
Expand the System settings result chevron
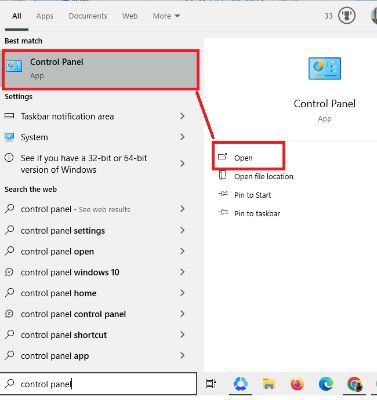(182, 137)
